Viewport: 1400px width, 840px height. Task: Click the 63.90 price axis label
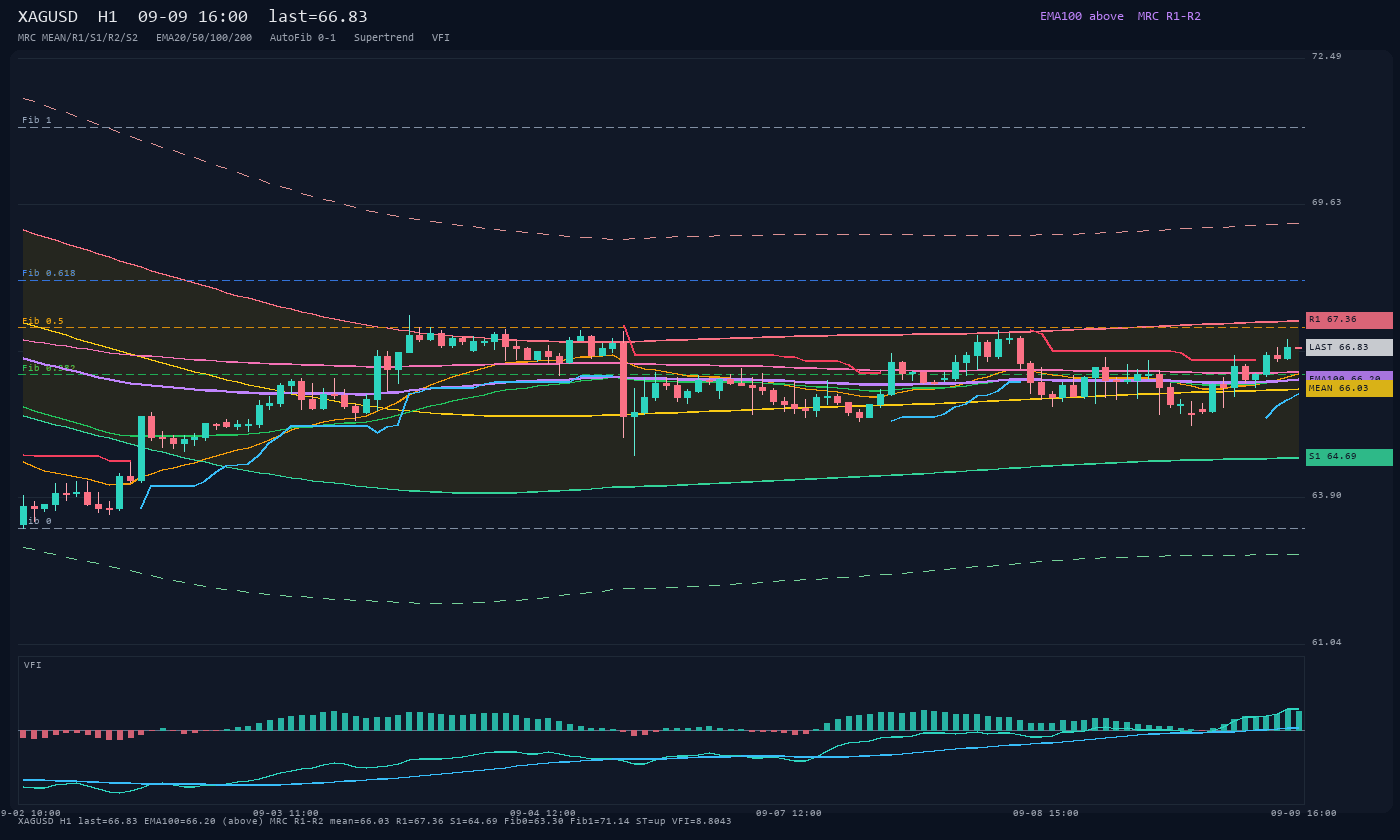[x=1327, y=495]
